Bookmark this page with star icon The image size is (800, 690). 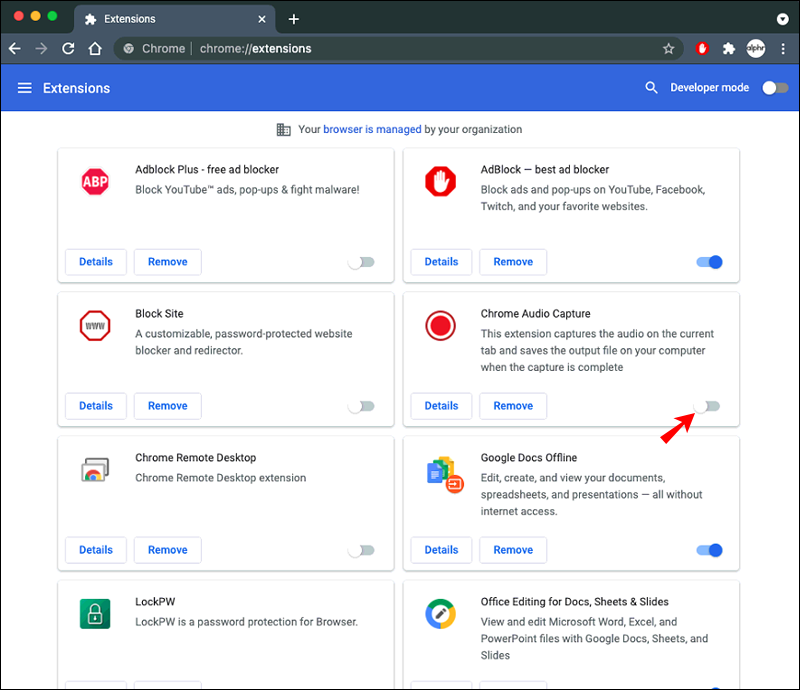pyautogui.click(x=668, y=48)
